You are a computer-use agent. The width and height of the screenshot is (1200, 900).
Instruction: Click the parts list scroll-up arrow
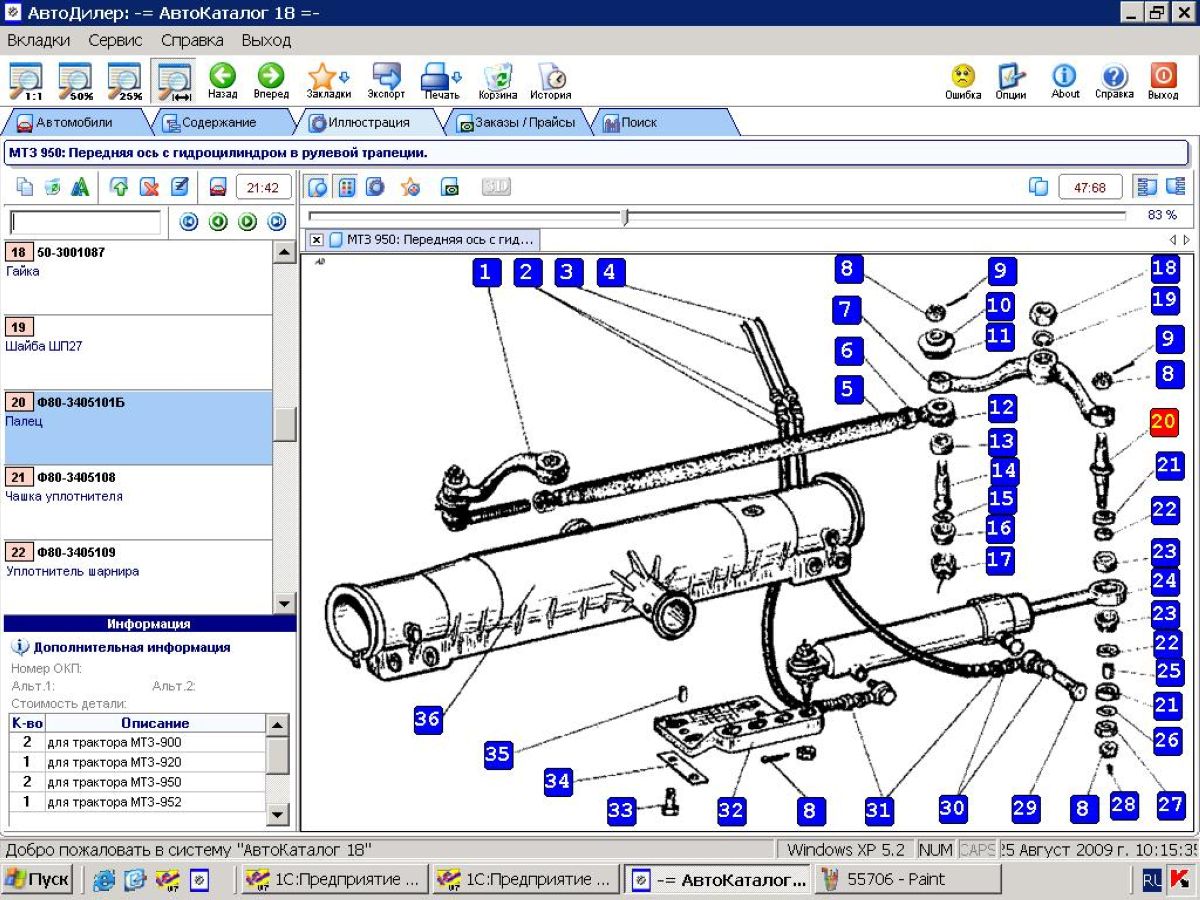(285, 252)
